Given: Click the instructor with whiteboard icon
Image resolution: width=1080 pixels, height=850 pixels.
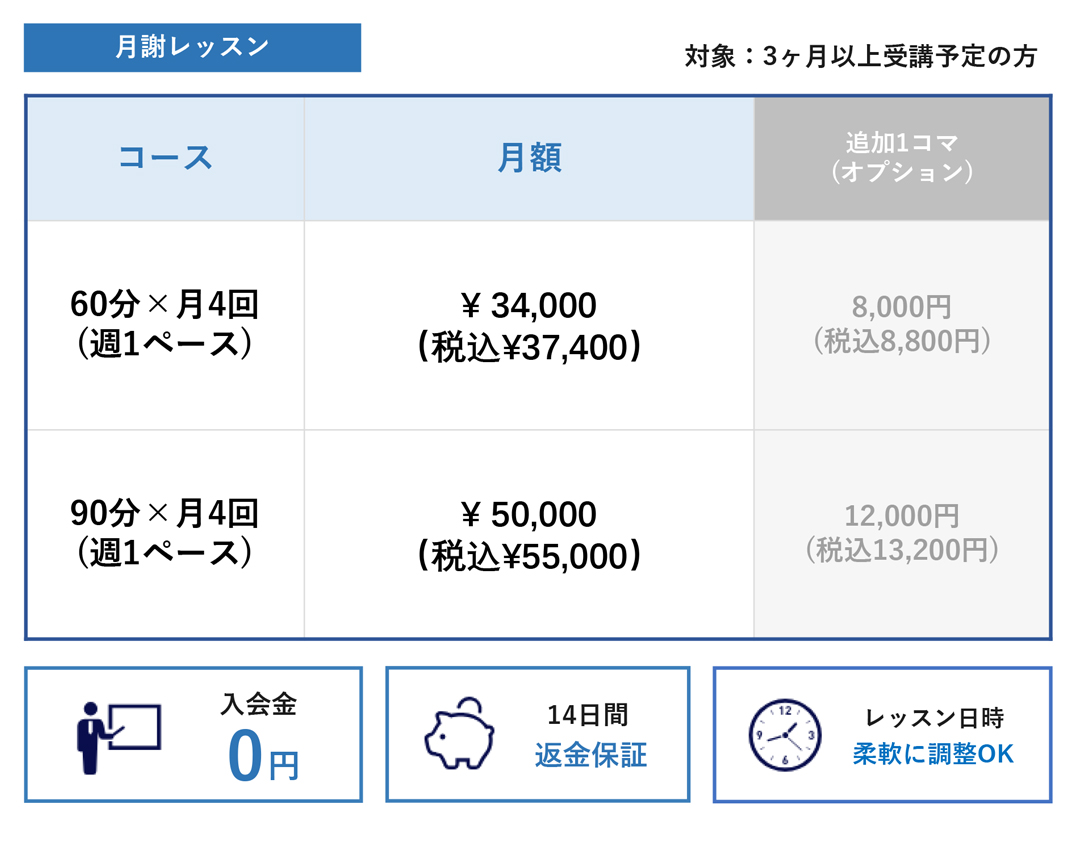Looking at the screenshot, I should click(118, 737).
